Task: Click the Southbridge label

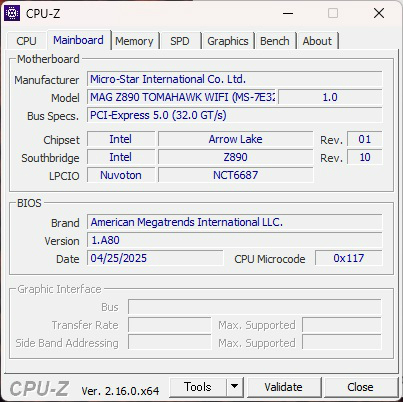Action: coord(50,158)
